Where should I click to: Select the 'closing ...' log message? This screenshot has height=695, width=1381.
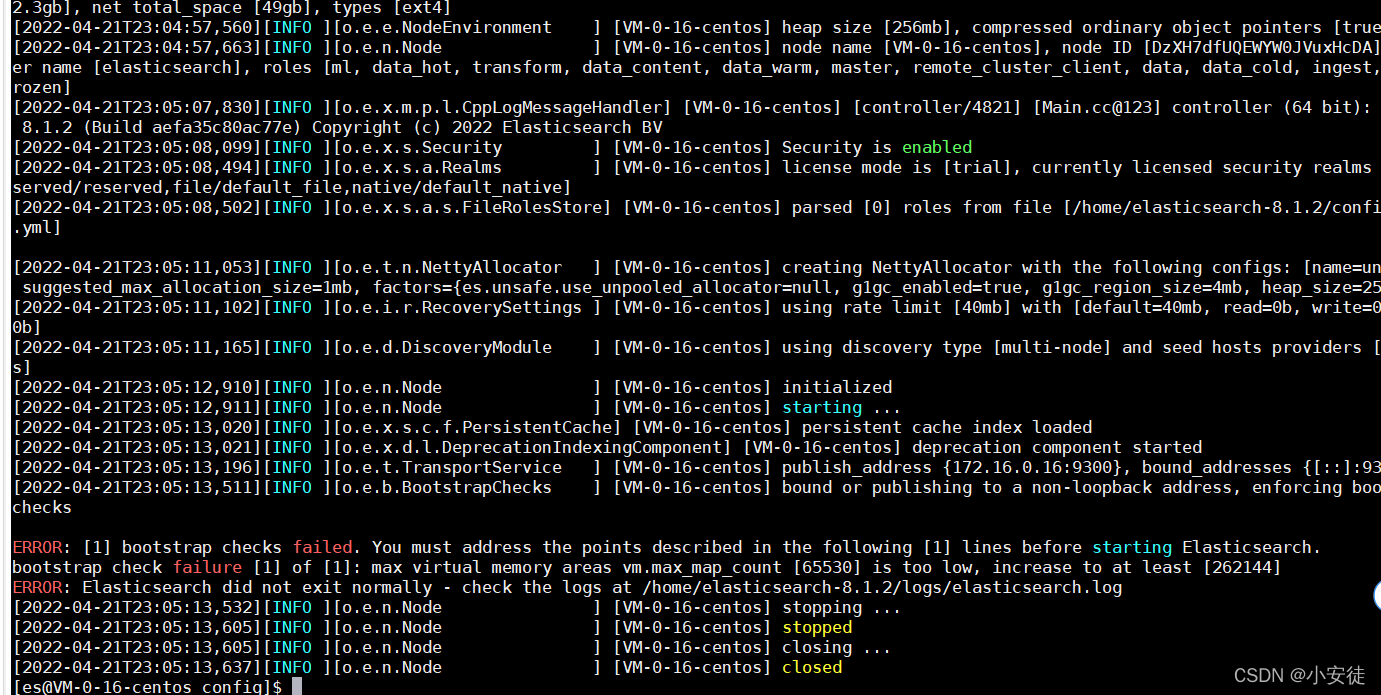(x=837, y=647)
